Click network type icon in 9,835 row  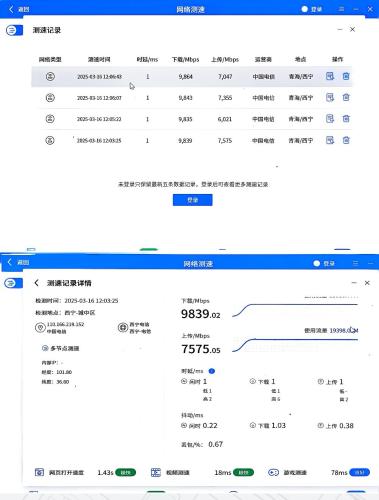click(50, 119)
